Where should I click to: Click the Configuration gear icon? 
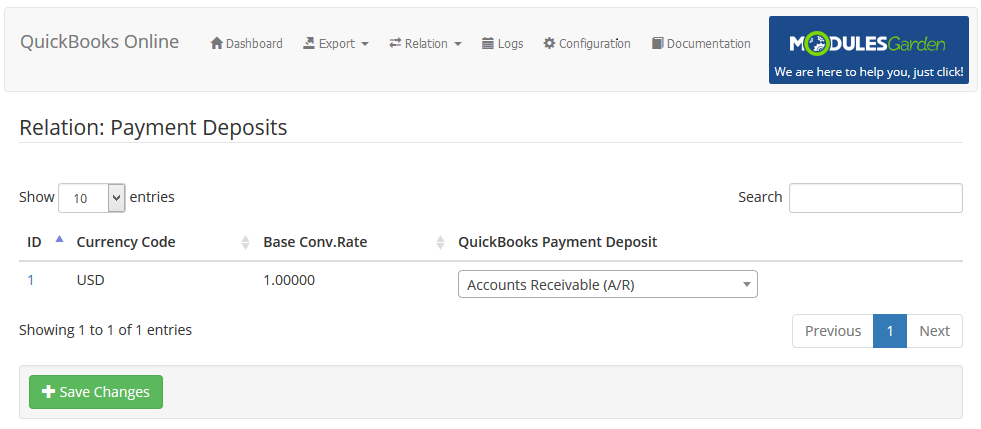[x=549, y=43]
